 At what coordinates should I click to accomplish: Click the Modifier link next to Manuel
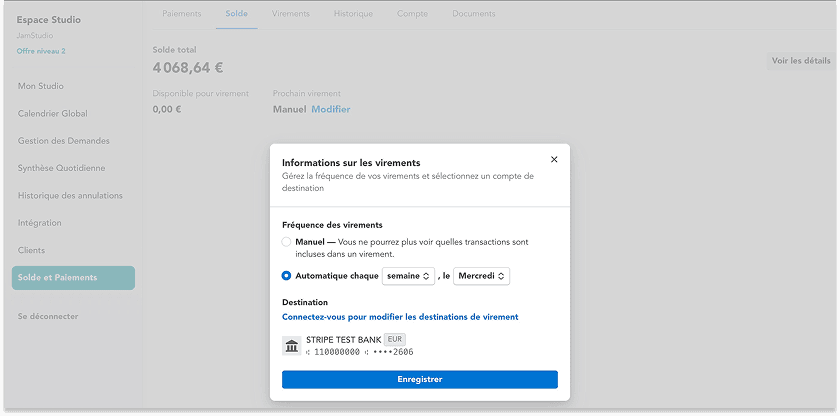pos(331,109)
